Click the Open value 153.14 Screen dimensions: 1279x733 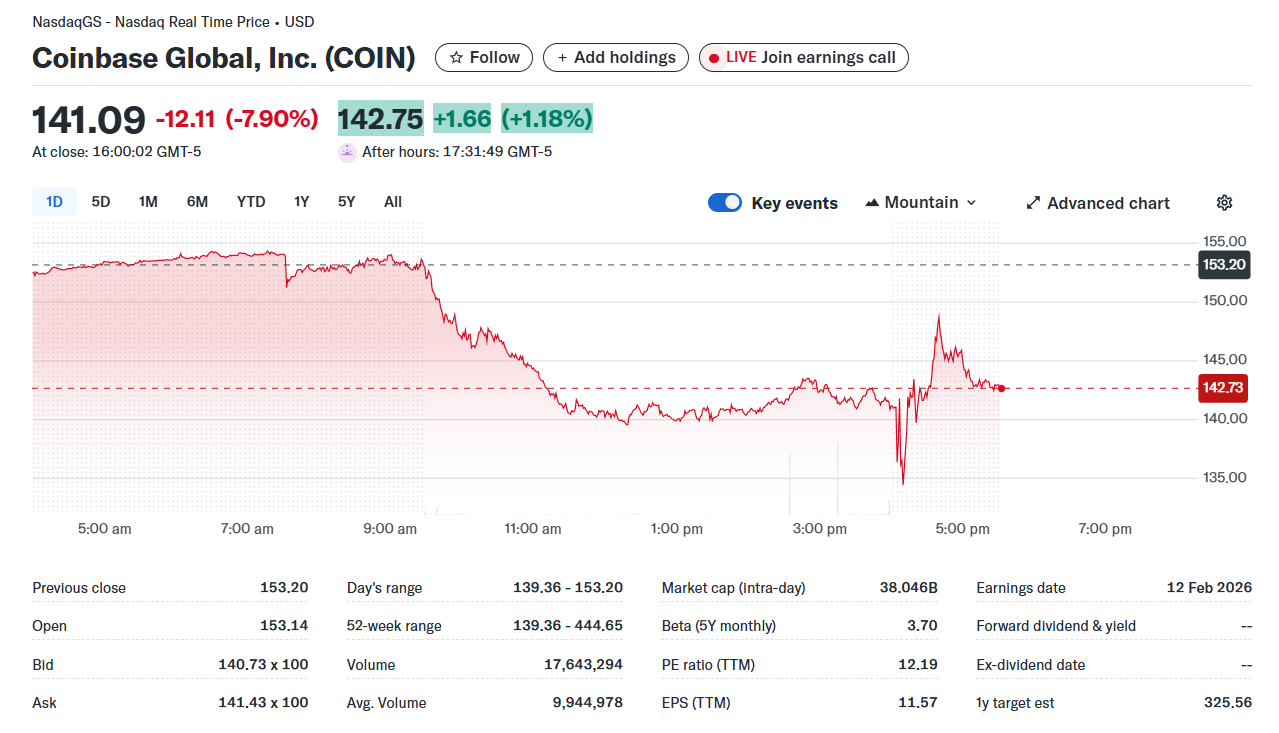(x=284, y=626)
